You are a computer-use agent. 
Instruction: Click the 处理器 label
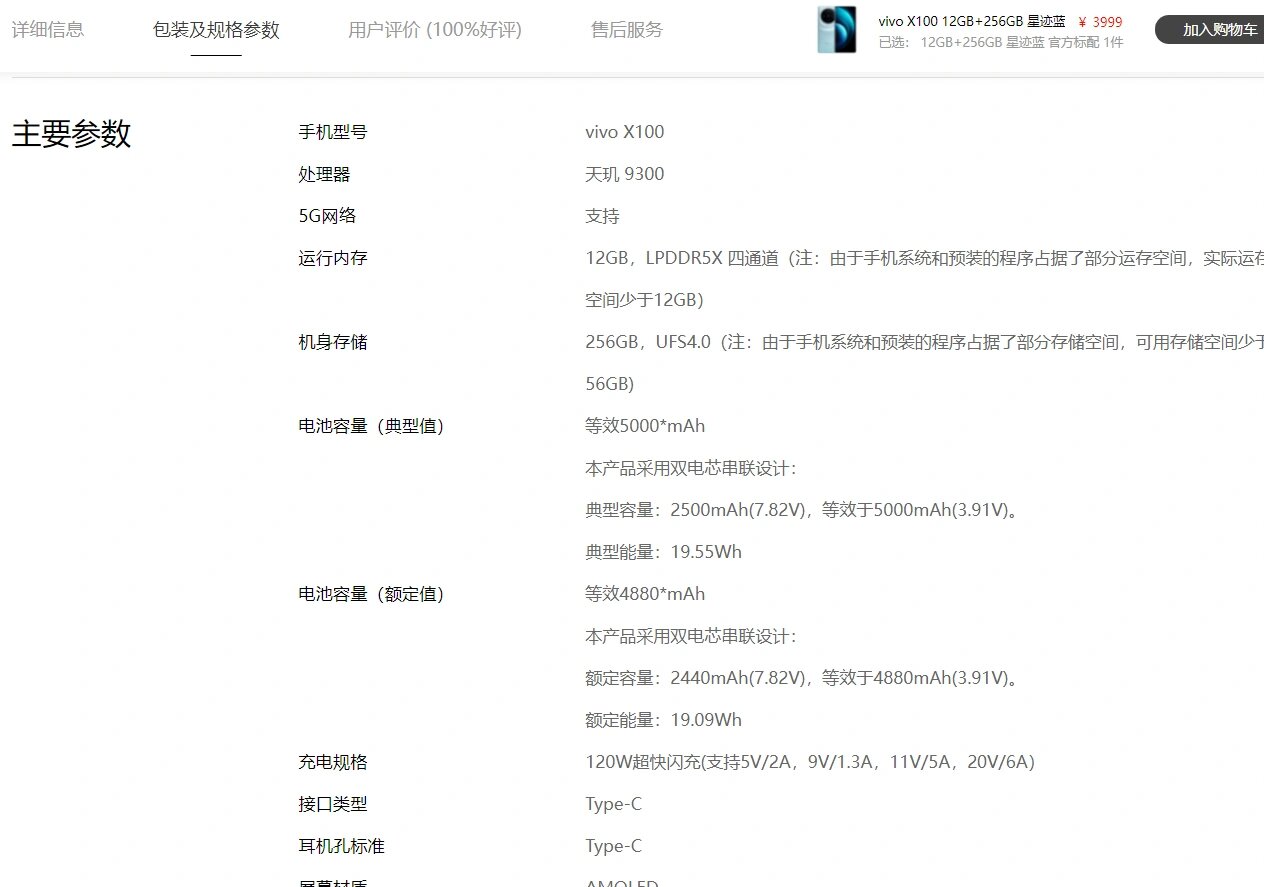[324, 174]
